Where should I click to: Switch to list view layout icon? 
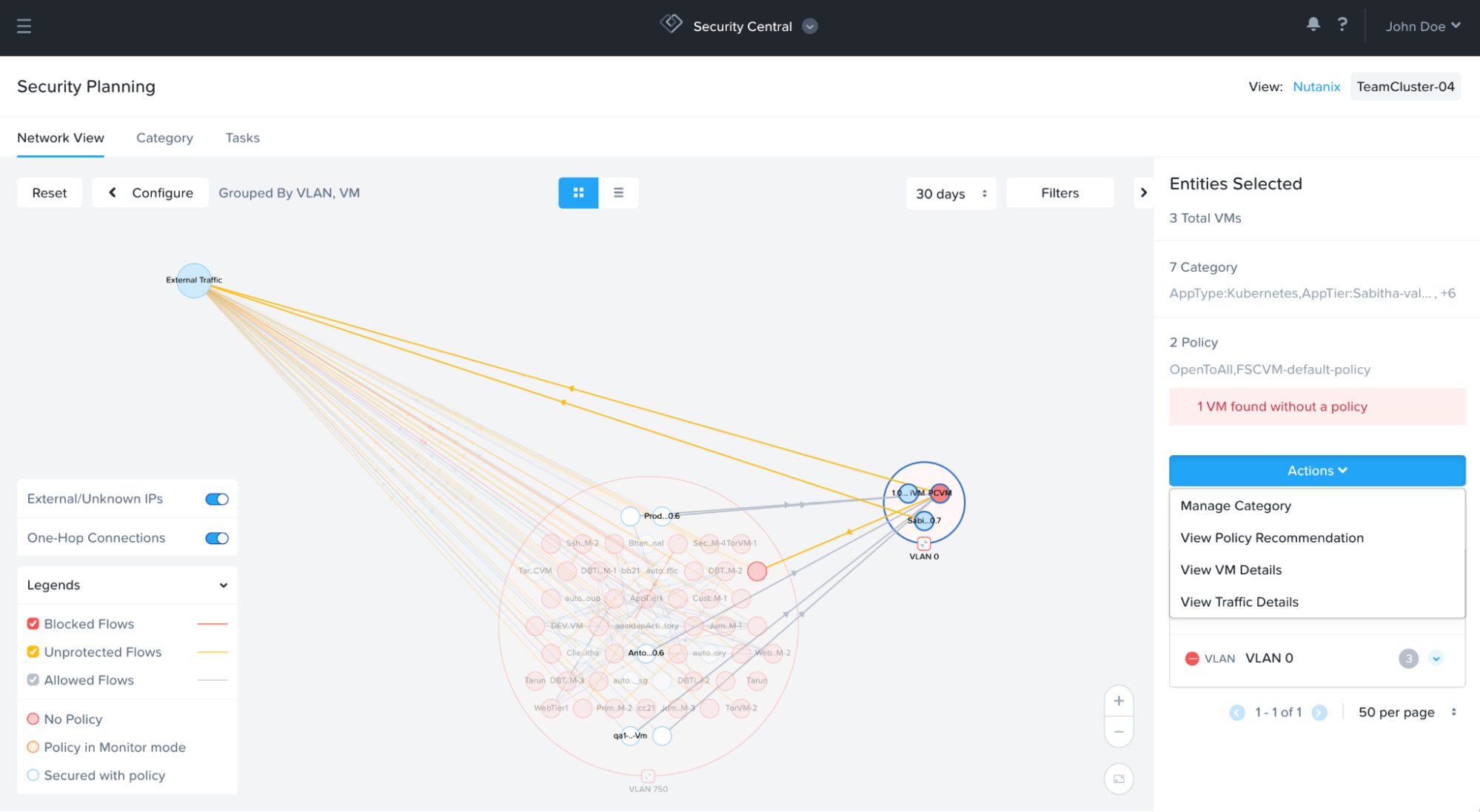(x=618, y=192)
